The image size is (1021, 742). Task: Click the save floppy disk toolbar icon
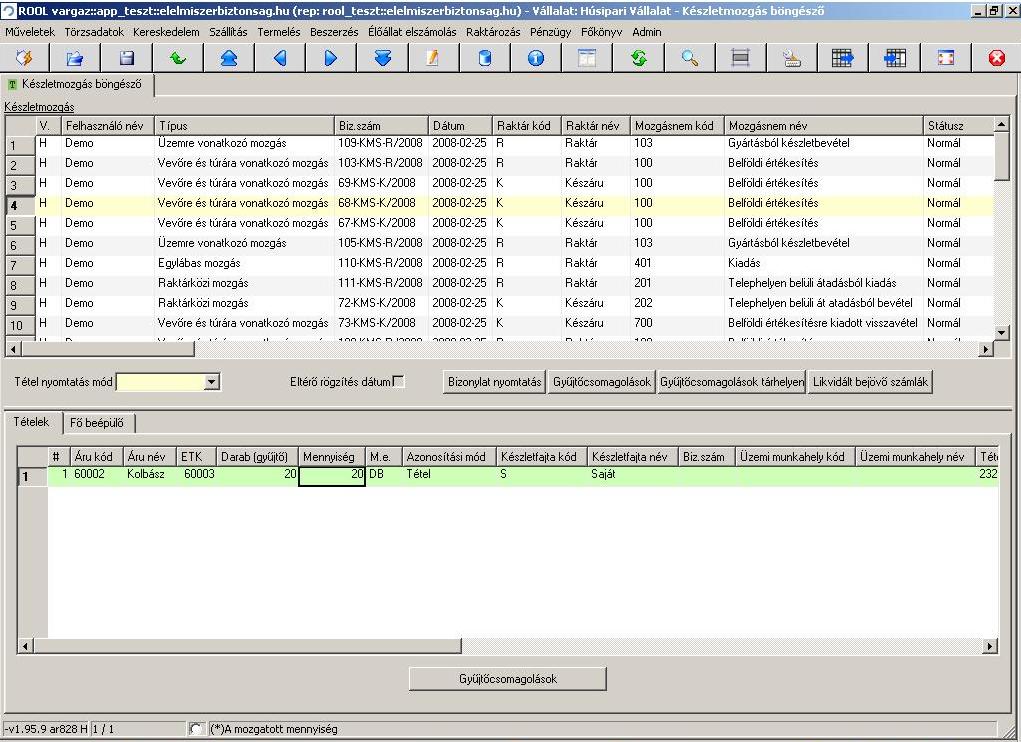tap(127, 58)
